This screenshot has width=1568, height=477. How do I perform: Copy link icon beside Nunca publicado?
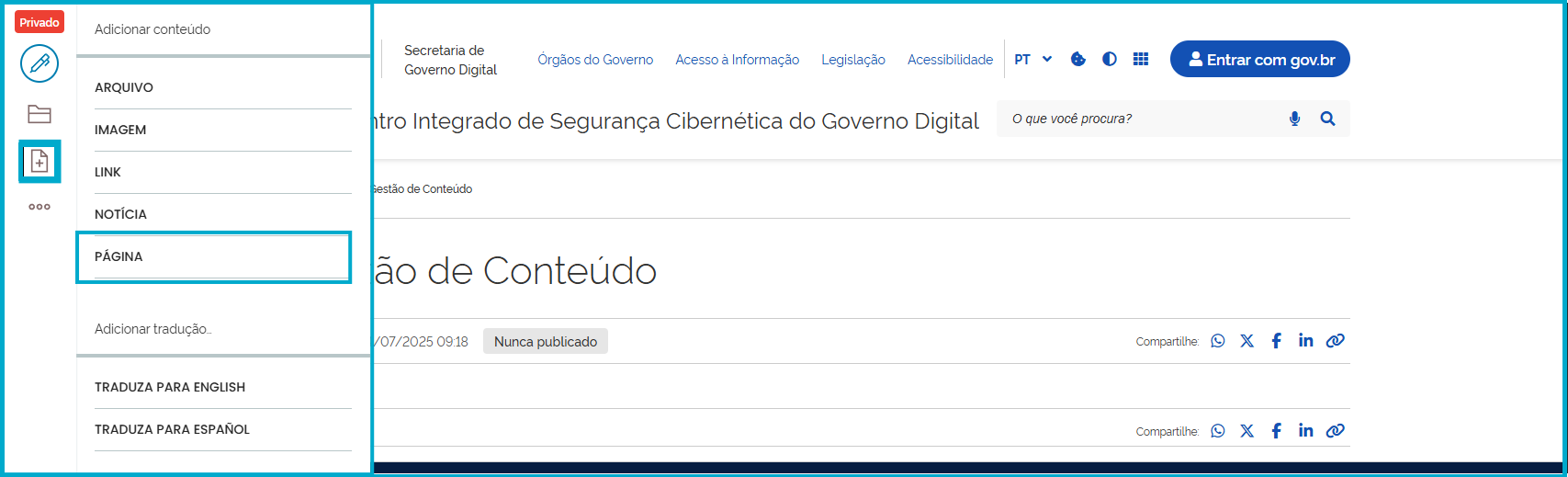click(1336, 341)
